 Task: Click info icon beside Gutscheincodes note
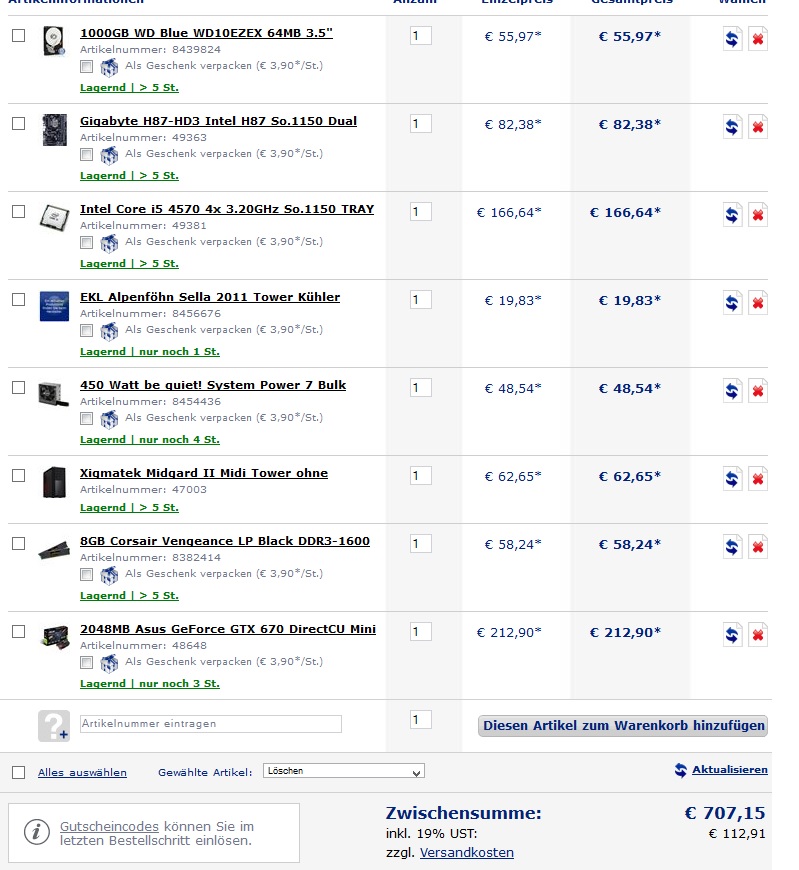pyautogui.click(x=37, y=832)
